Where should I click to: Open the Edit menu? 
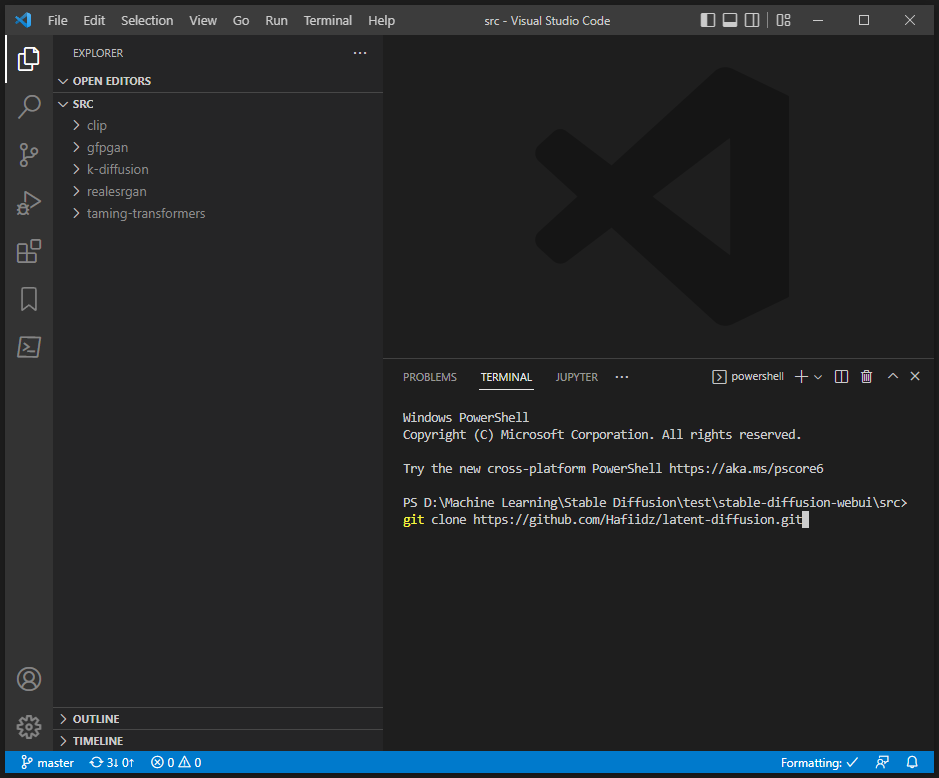click(94, 20)
